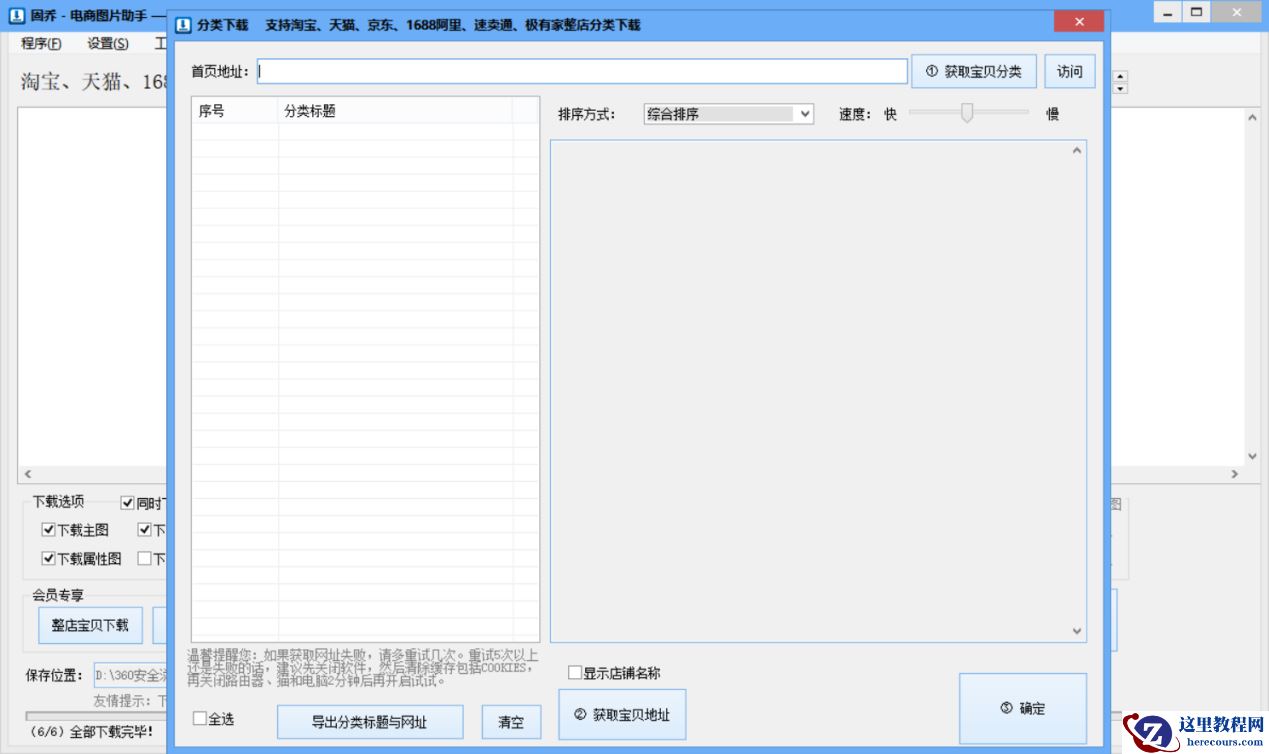Enable the 显示店铺名称 checkbox
Image resolution: width=1269 pixels, height=754 pixels.
point(575,673)
